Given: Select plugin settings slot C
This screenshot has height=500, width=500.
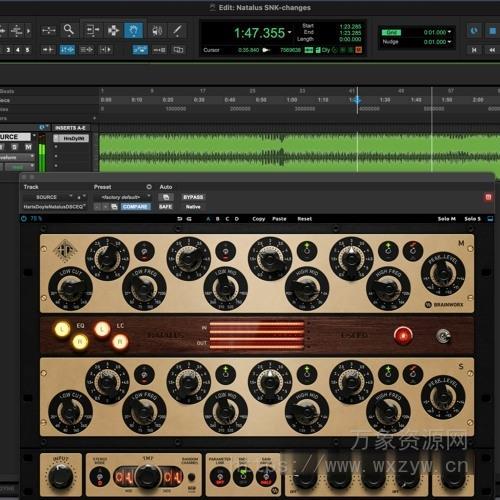Looking at the screenshot, I should click(227, 219).
